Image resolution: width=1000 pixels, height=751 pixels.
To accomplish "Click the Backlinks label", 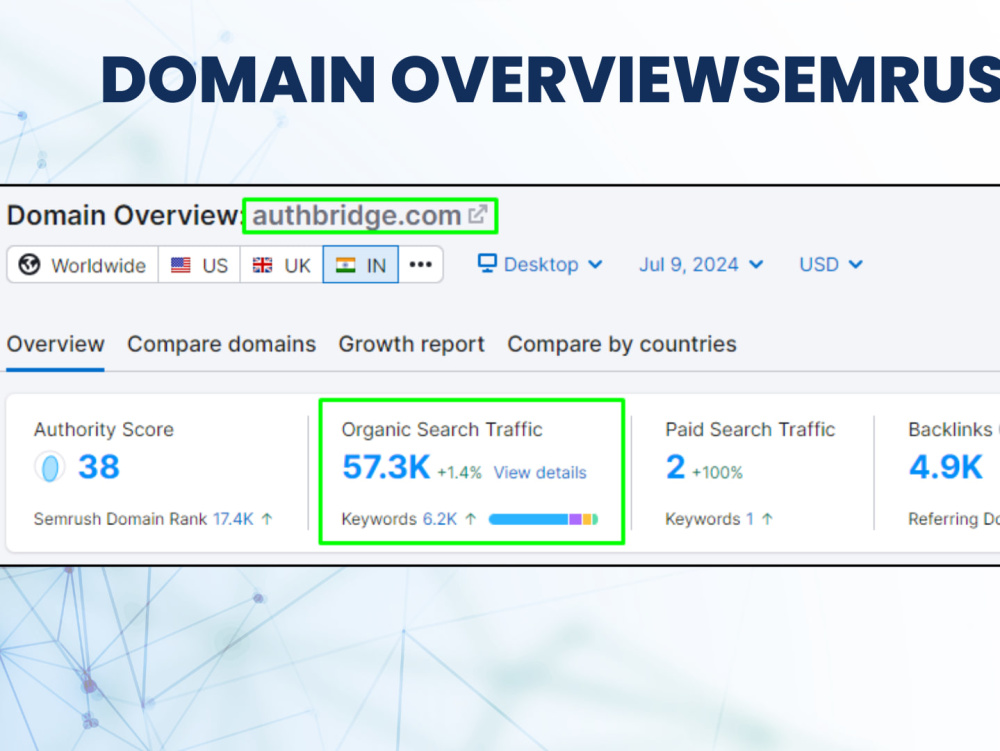I will pos(950,430).
